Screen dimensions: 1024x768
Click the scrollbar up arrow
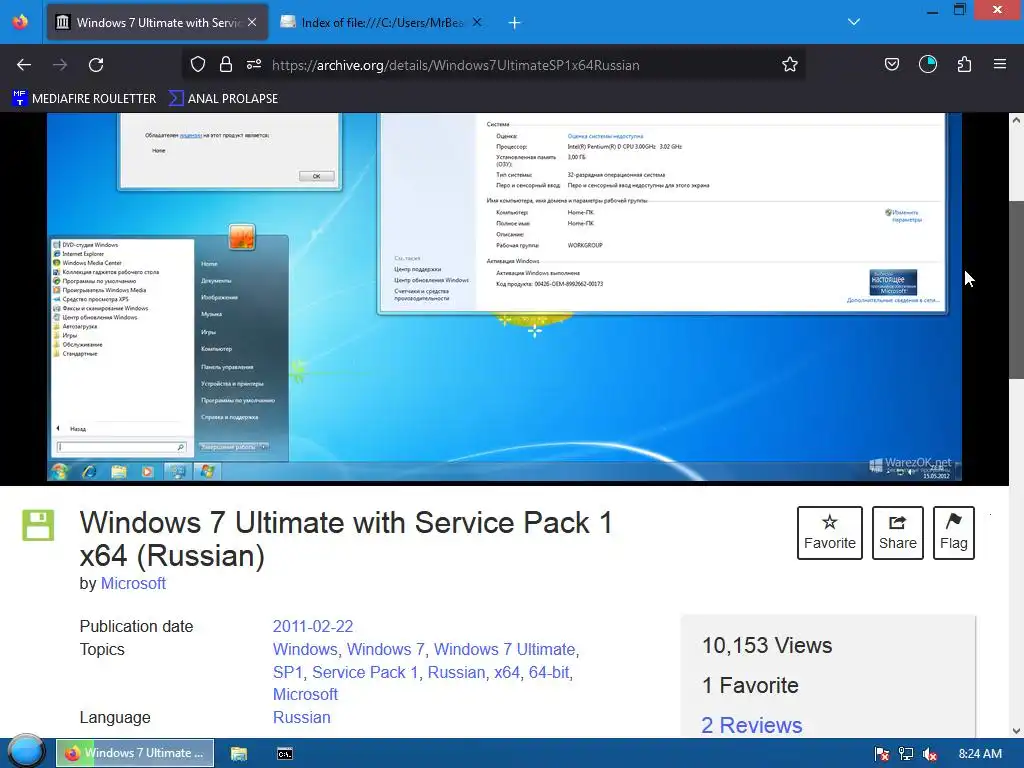click(x=1016, y=120)
